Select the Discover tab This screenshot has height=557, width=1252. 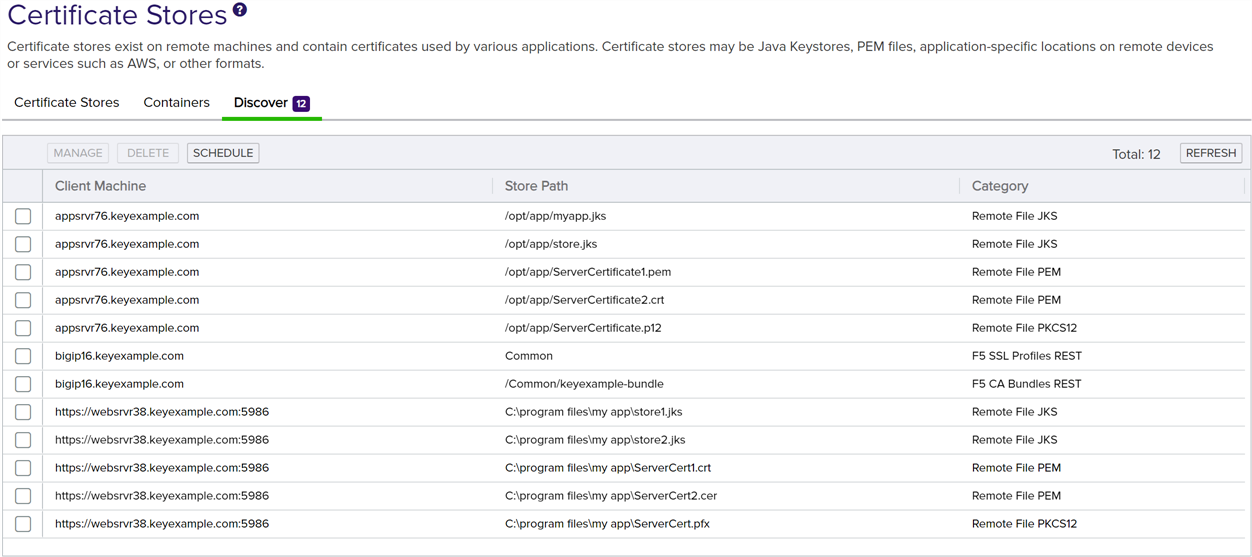[x=260, y=103]
